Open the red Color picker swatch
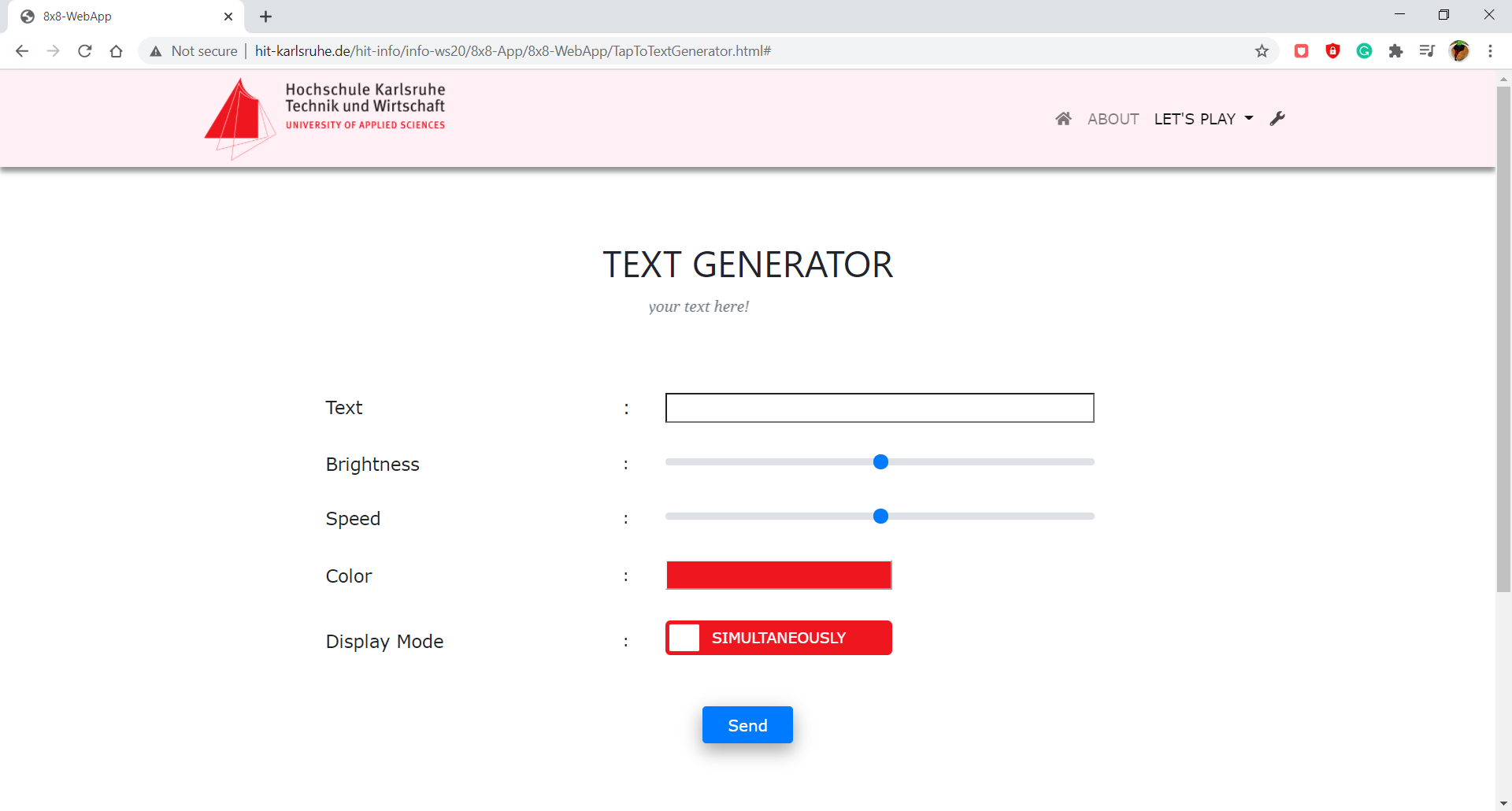 (778, 576)
